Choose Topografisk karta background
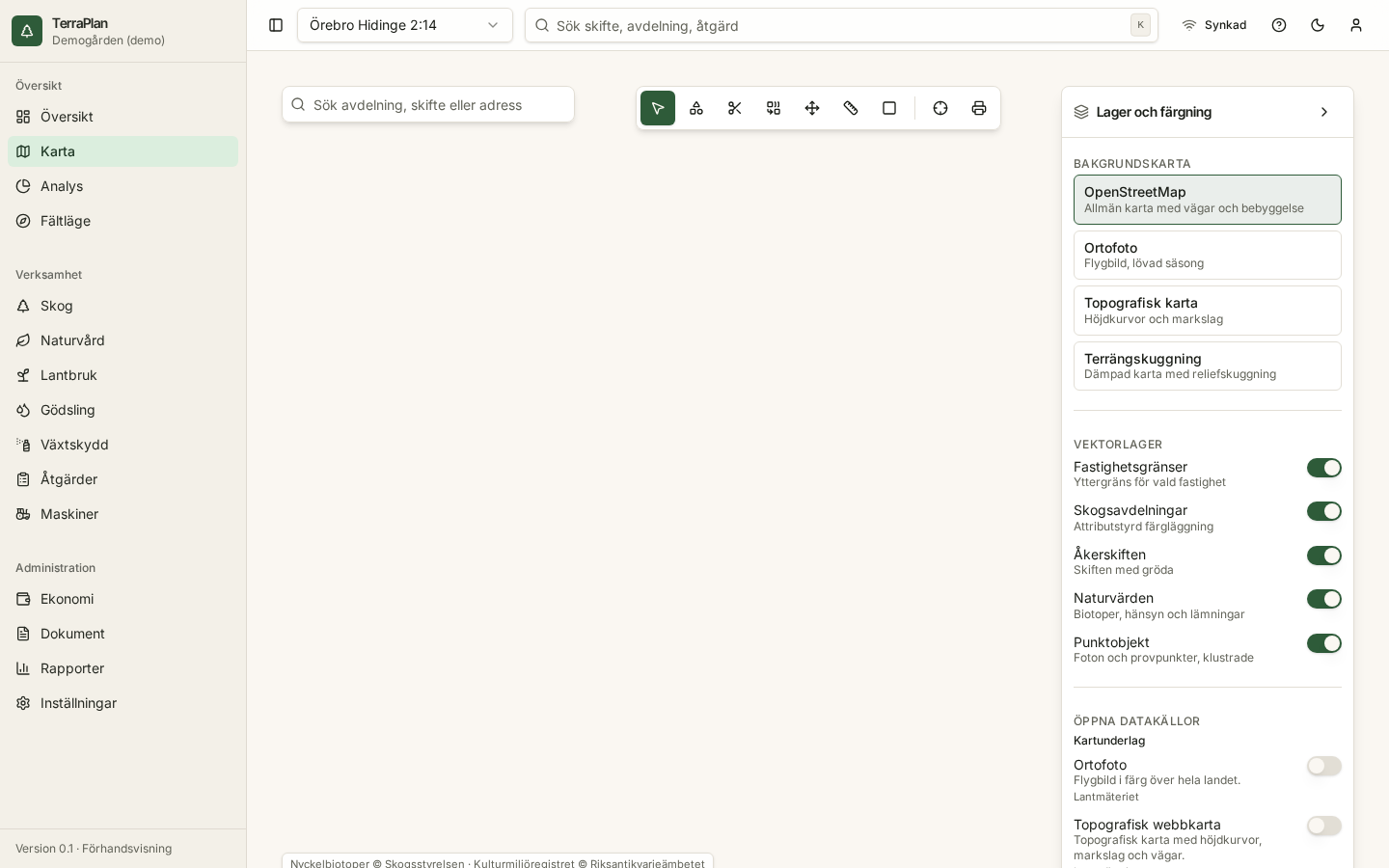Viewport: 1389px width, 868px height. tap(1208, 311)
